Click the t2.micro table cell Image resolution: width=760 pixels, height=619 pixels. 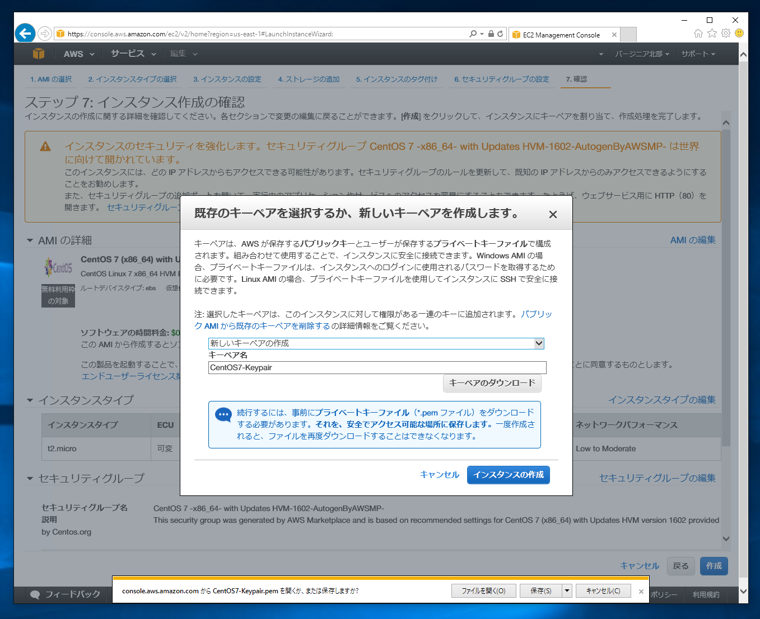[x=96, y=449]
